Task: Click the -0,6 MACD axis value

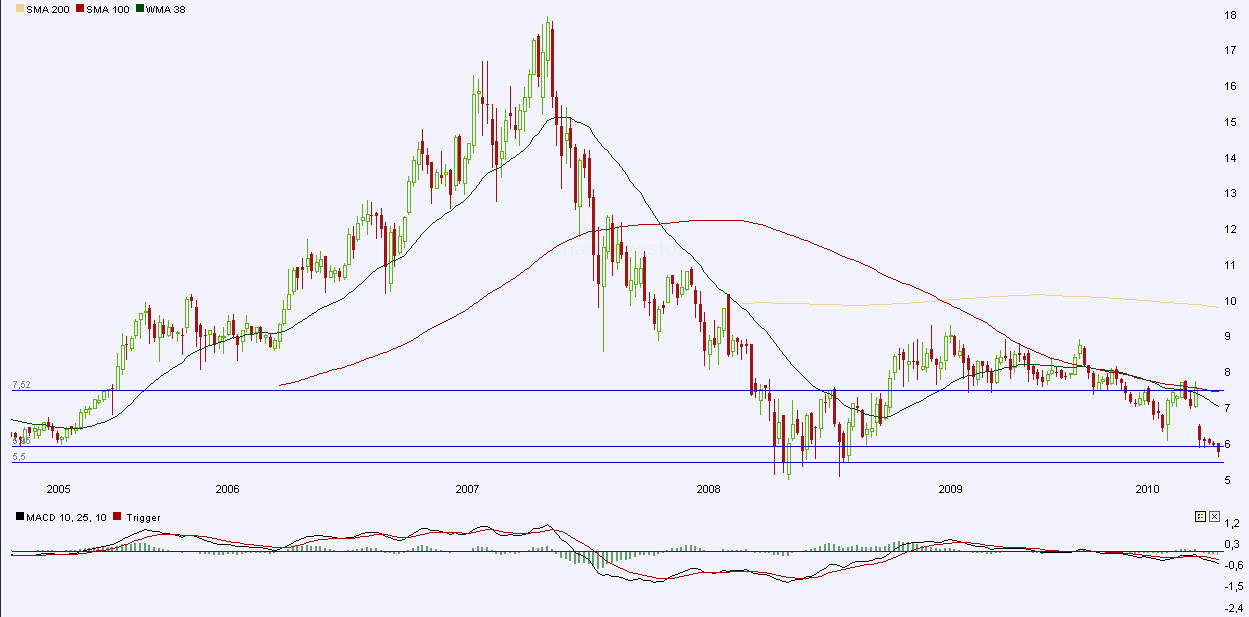Action: [1232, 565]
